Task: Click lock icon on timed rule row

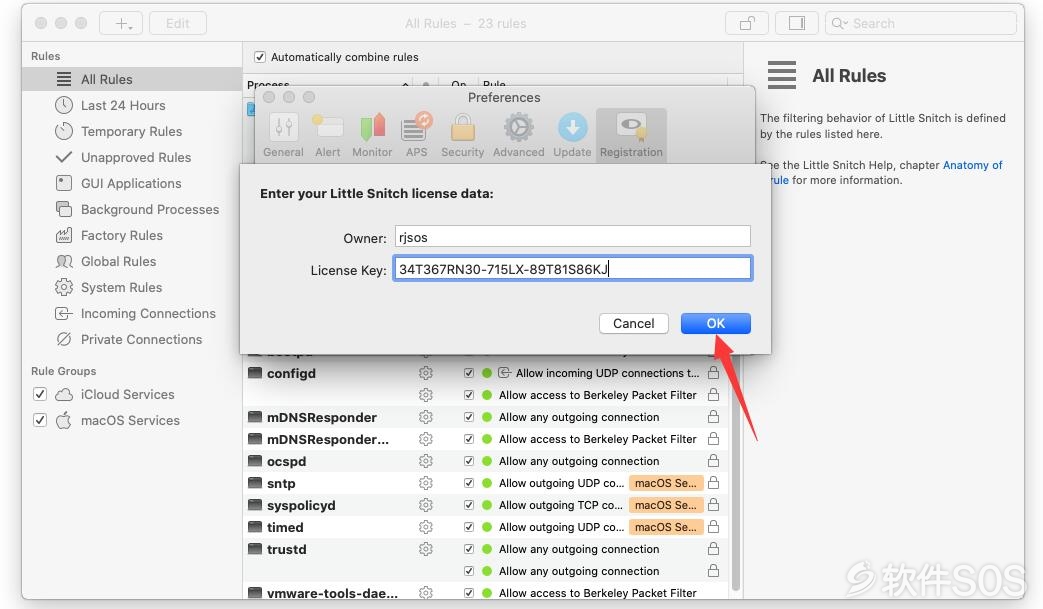Action: pyautogui.click(x=713, y=526)
